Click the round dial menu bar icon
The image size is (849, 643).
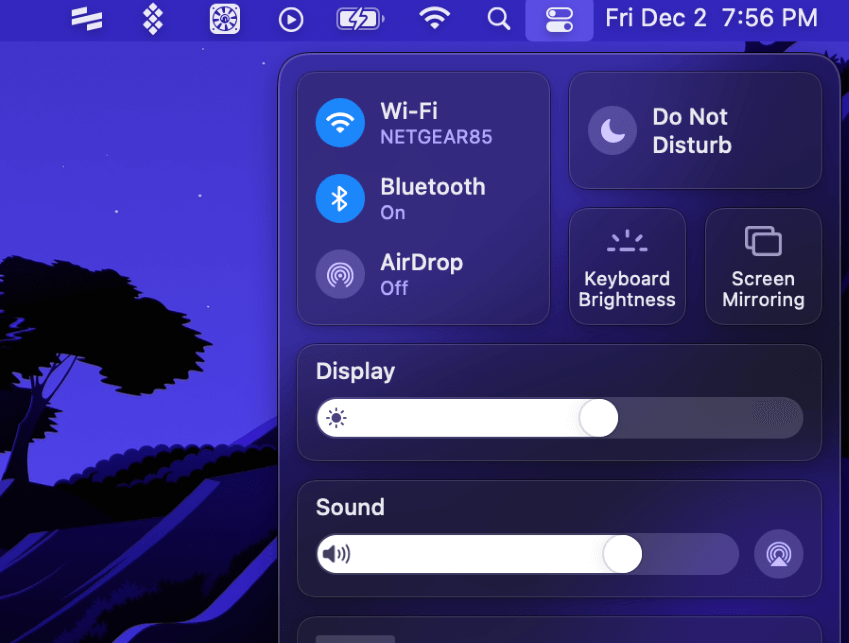coord(225,19)
